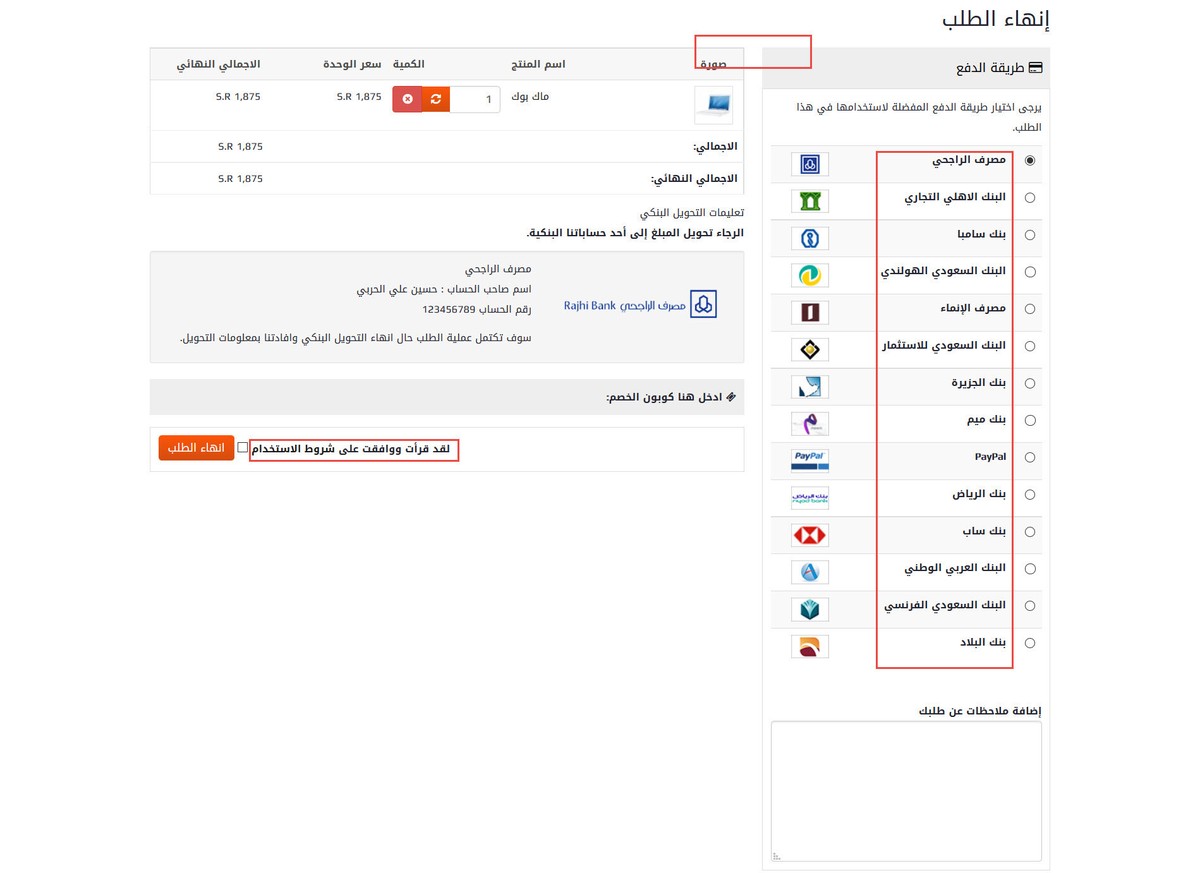
Task: Click the Riyad Bank logo icon
Action: [x=809, y=497]
